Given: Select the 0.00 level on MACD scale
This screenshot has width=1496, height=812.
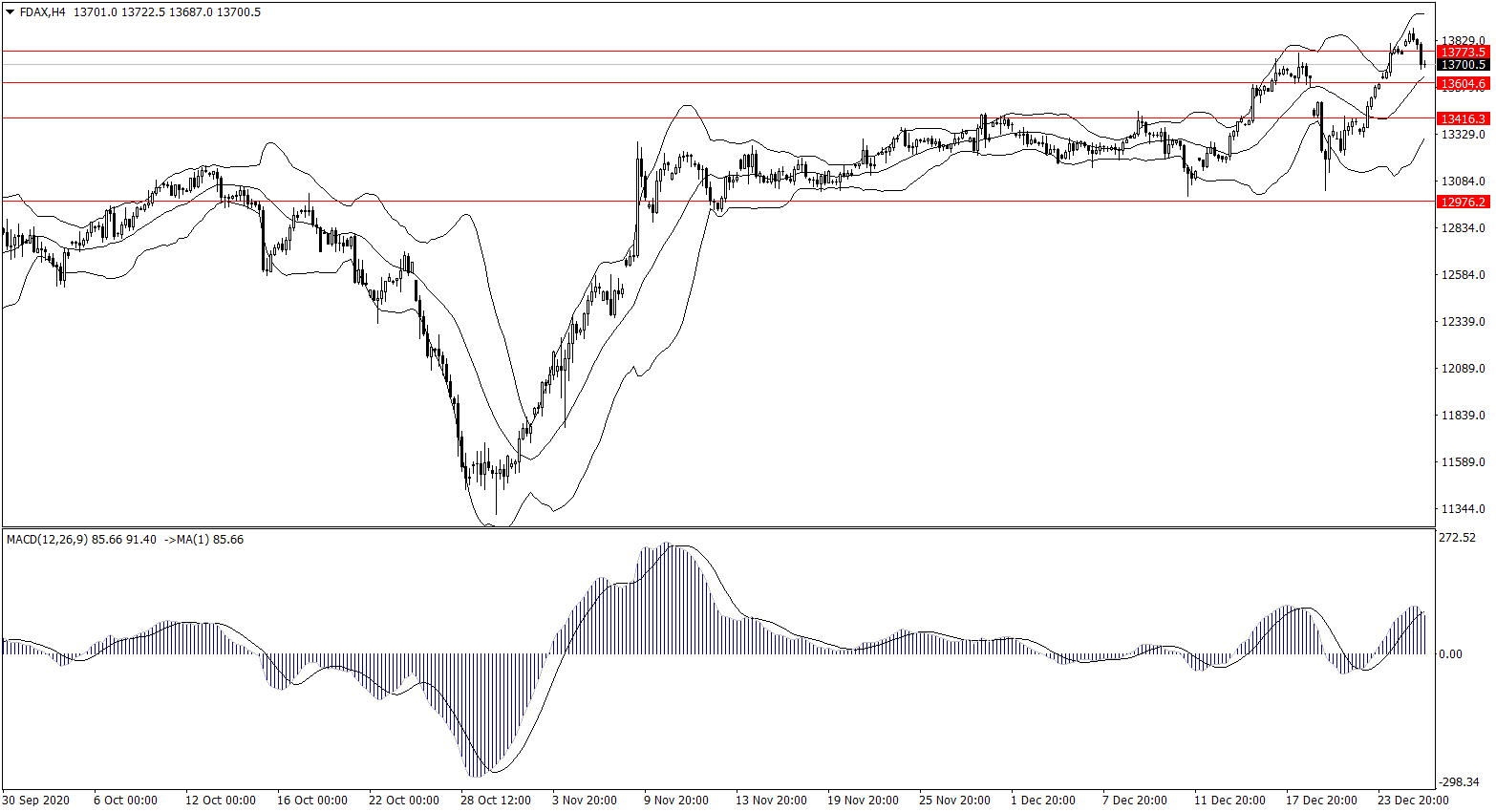Looking at the screenshot, I should pos(1450,654).
